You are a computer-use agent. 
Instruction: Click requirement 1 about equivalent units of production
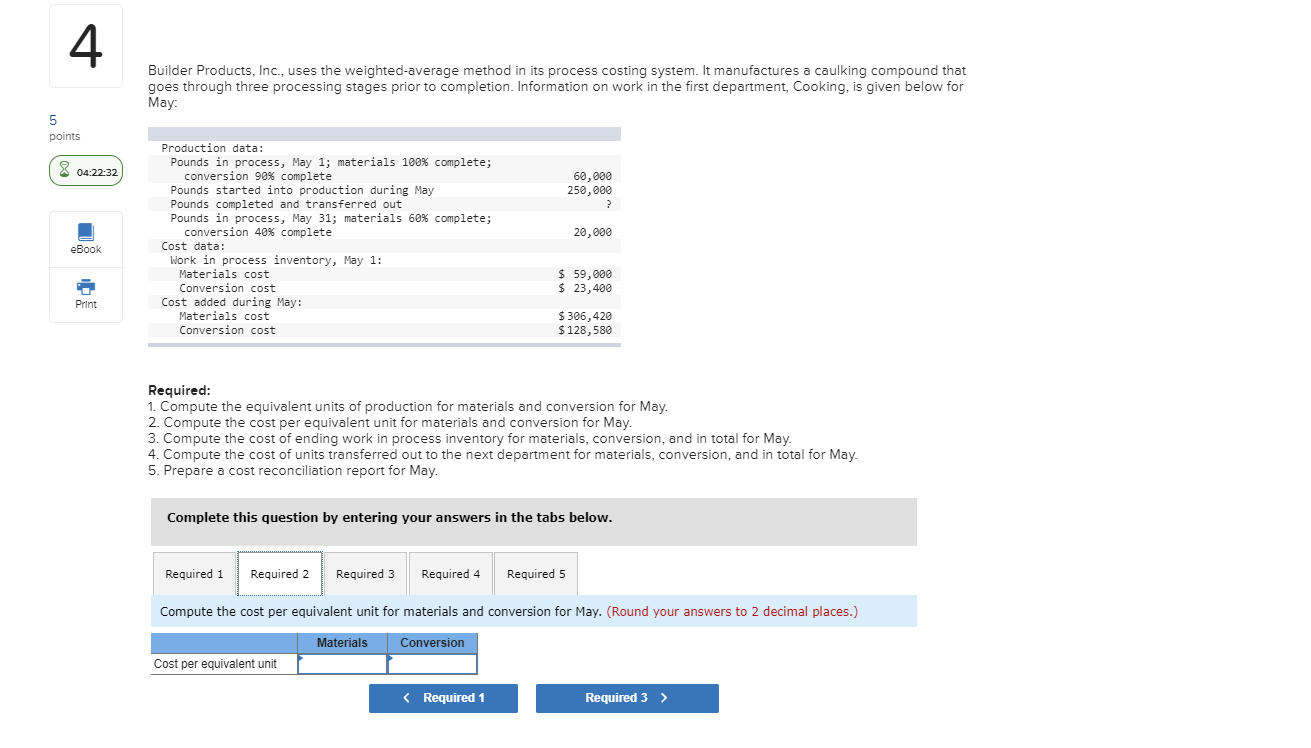[408, 407]
